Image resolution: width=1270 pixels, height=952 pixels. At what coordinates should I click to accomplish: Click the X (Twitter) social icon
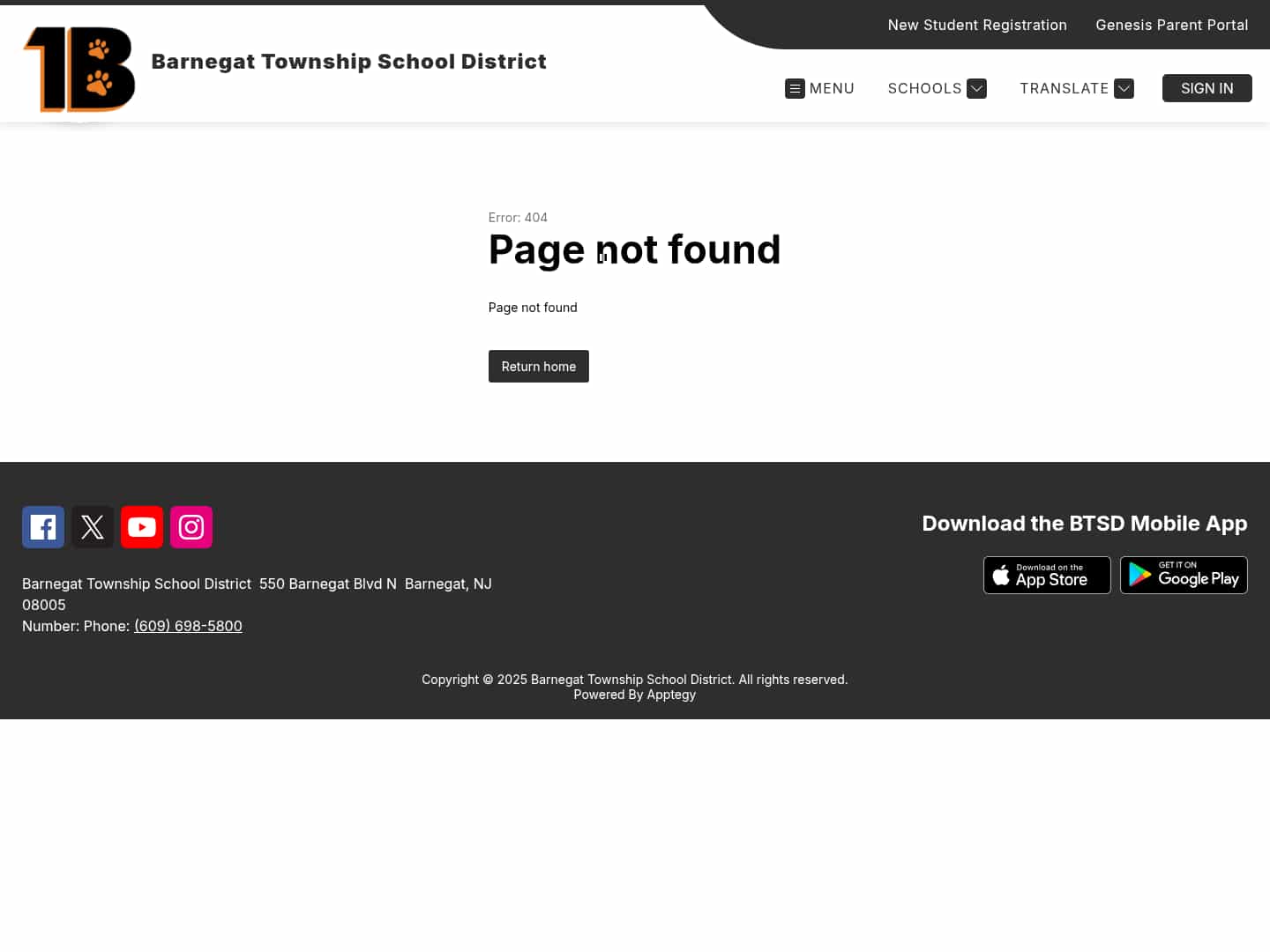(x=92, y=526)
